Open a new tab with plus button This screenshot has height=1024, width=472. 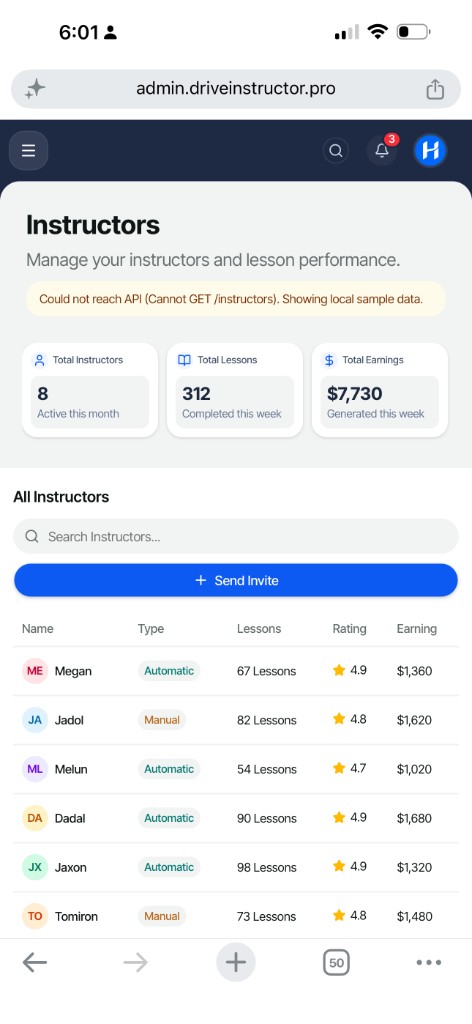(236, 962)
